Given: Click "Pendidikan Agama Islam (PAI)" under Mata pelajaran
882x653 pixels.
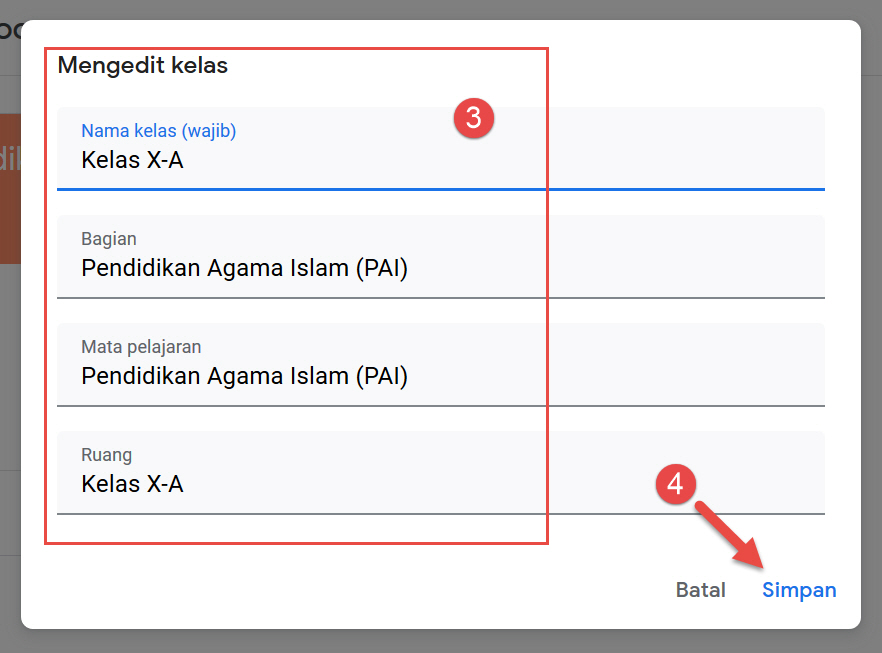Looking at the screenshot, I should (244, 376).
